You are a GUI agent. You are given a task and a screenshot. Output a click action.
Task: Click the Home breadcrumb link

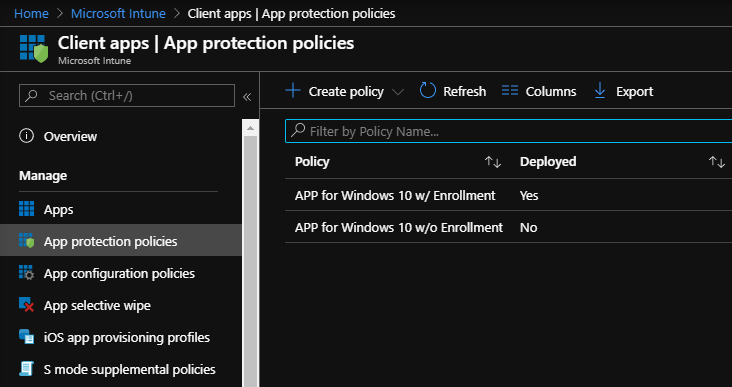(31, 14)
